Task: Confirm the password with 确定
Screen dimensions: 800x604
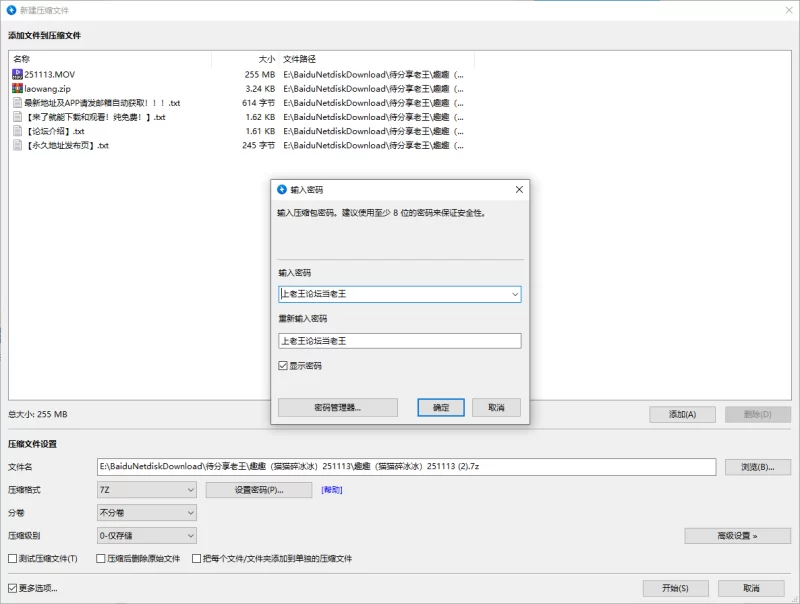Action: point(441,407)
